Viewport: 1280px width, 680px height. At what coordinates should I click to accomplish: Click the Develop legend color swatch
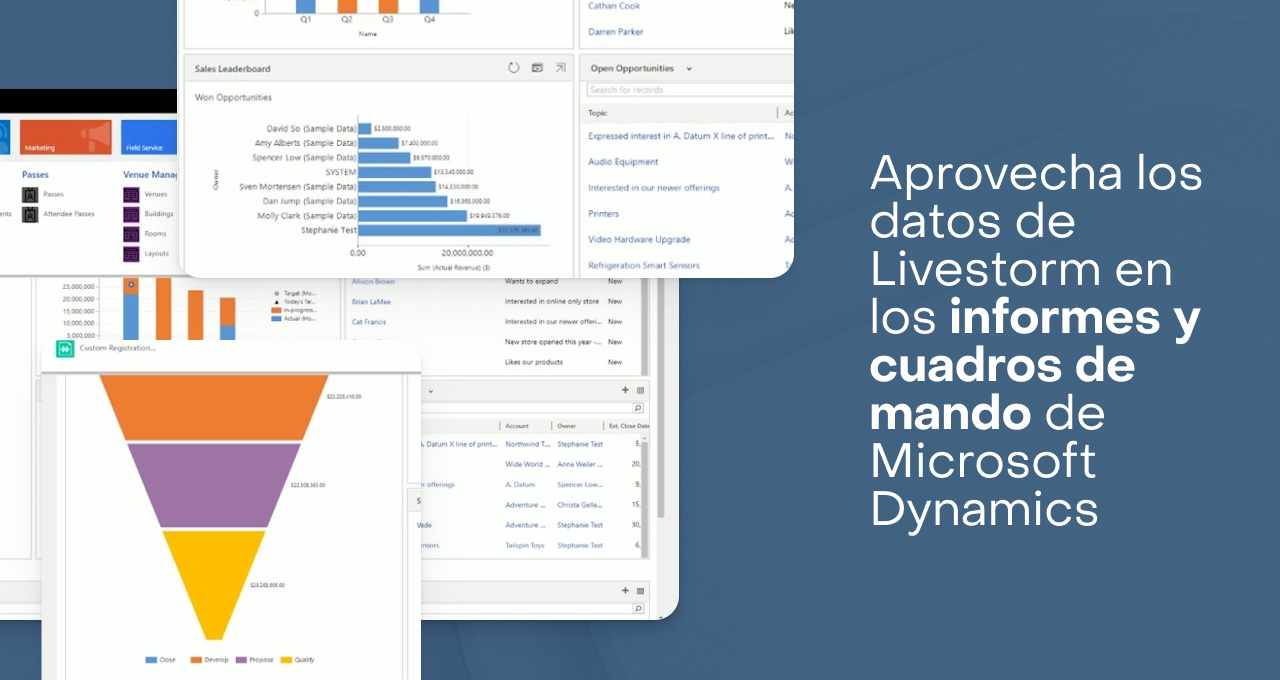pos(196,660)
